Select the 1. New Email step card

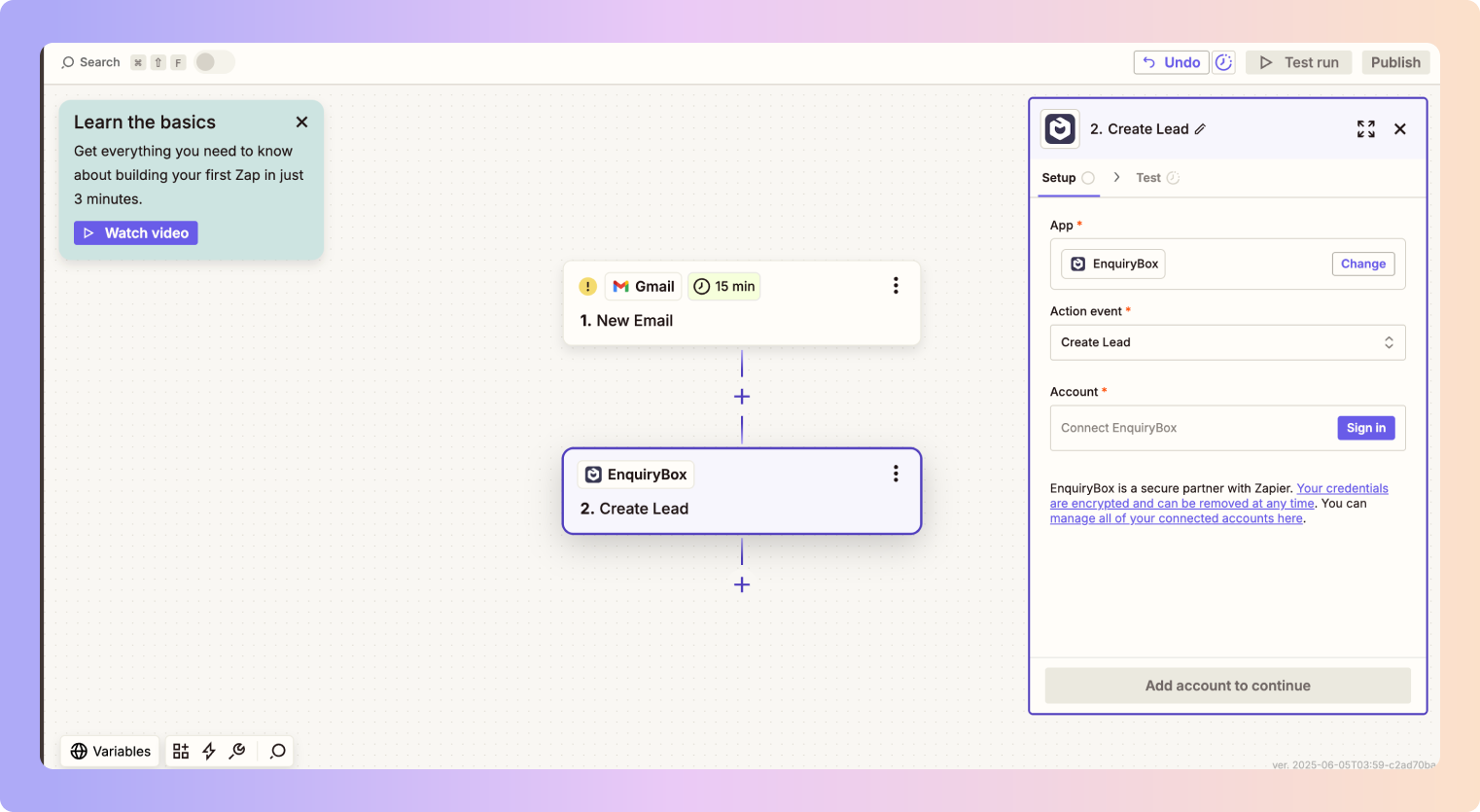742,303
